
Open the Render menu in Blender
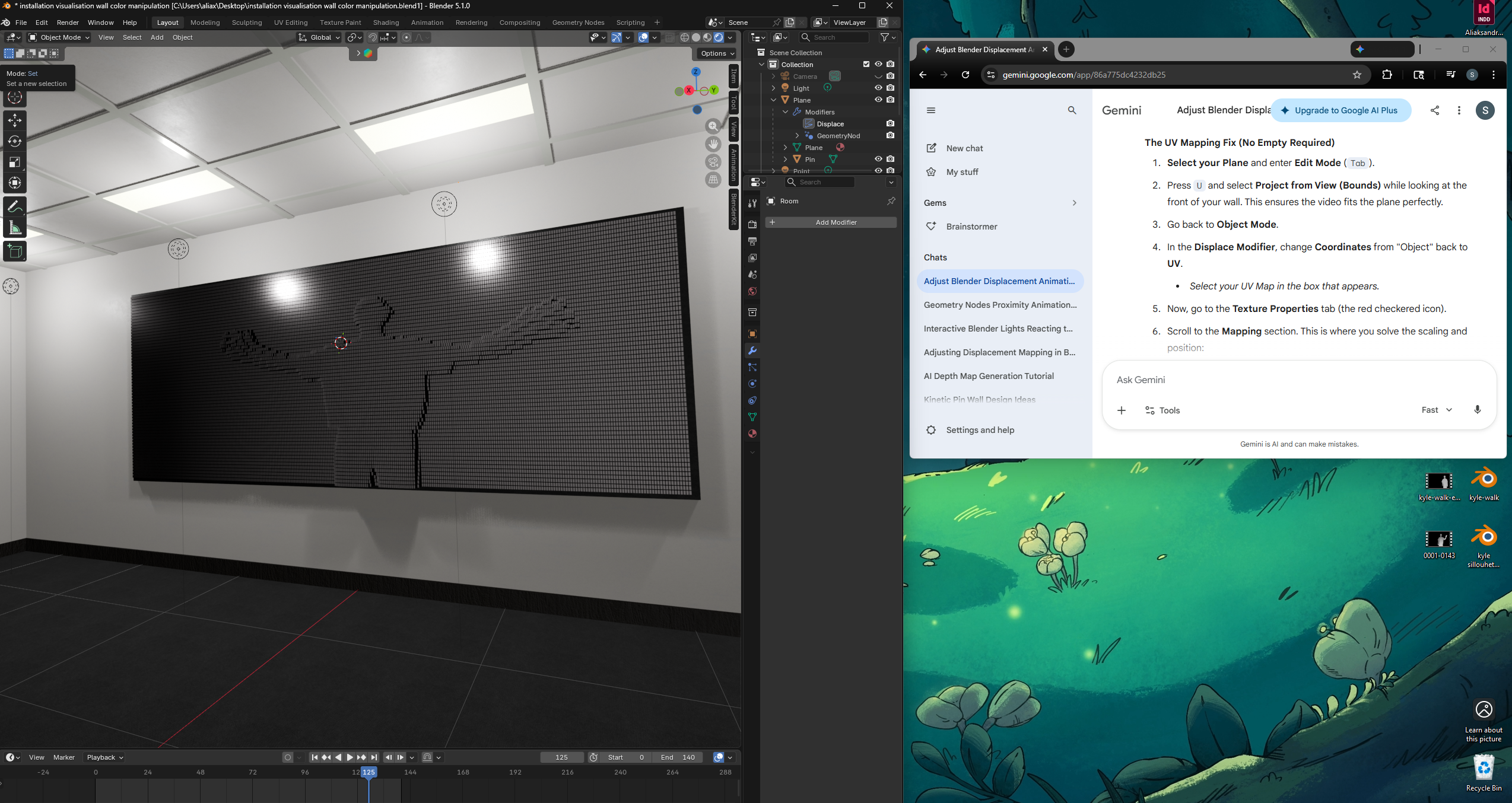[x=68, y=23]
